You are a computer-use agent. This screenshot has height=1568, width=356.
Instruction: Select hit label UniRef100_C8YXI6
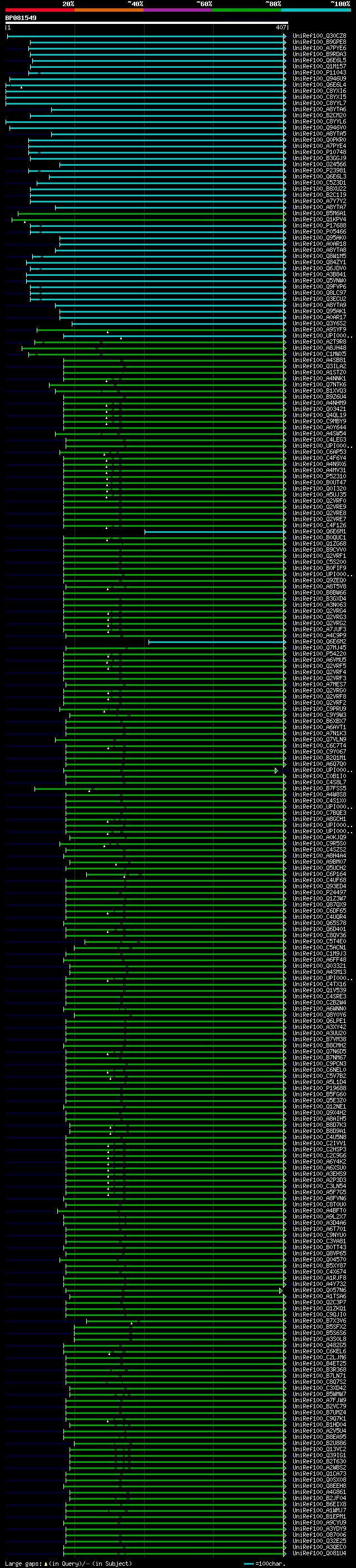319,91
